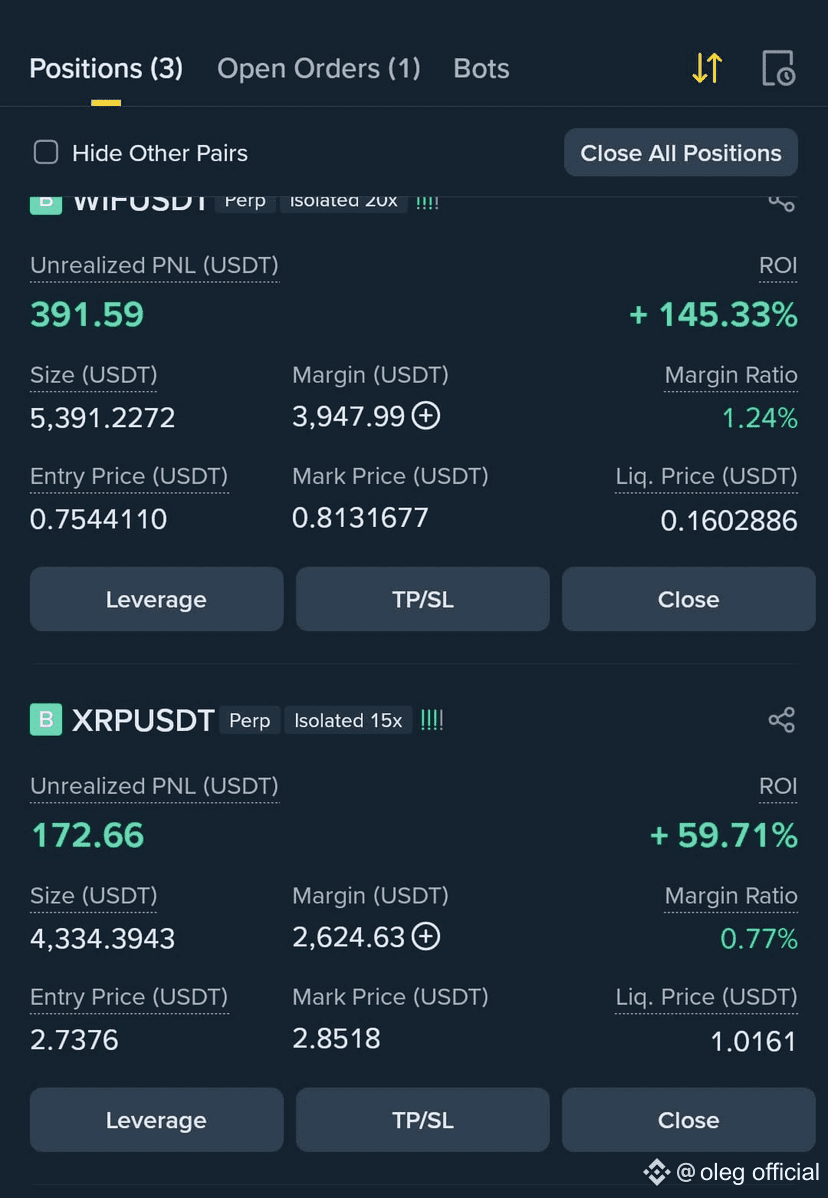
Task: Enable the Hide Other Pairs checkbox
Action: click(x=46, y=152)
